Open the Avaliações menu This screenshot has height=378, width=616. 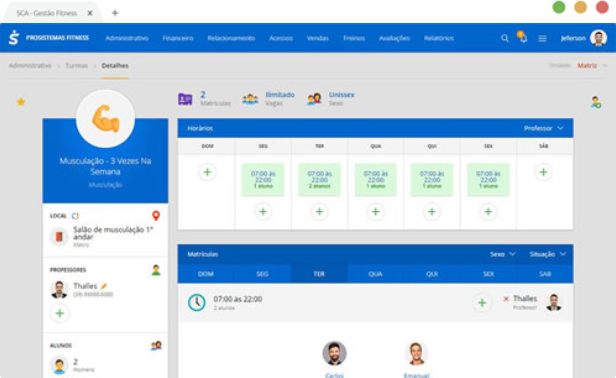394,38
